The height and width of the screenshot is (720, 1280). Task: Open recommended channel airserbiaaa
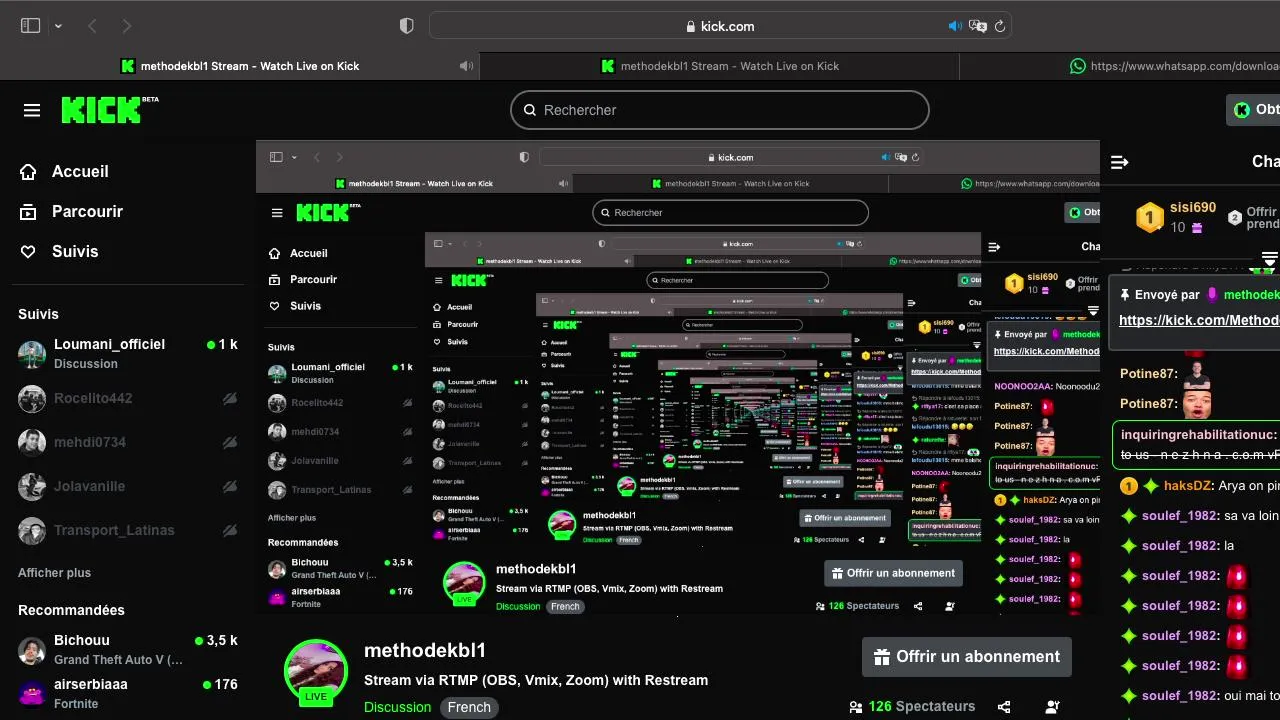coord(128,693)
